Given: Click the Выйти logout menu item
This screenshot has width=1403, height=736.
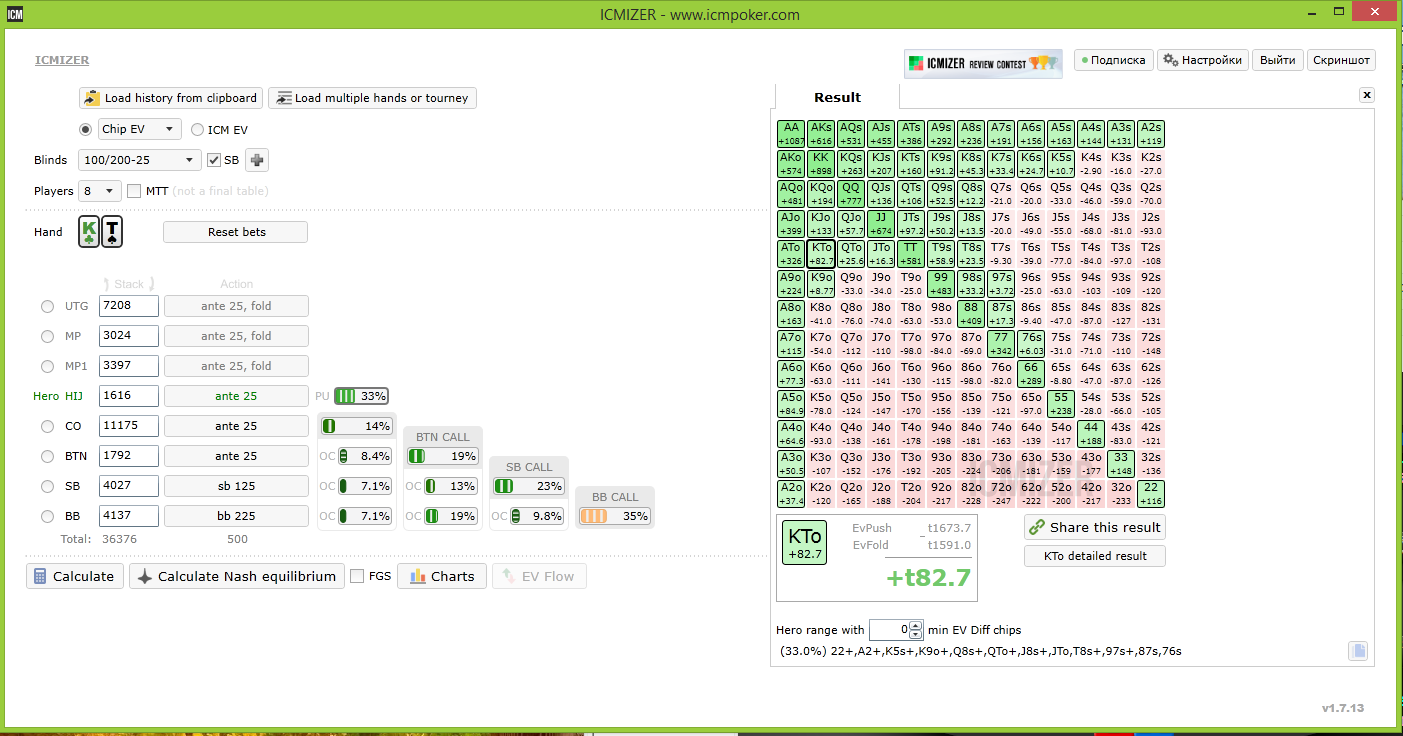Looking at the screenshot, I should [1278, 60].
